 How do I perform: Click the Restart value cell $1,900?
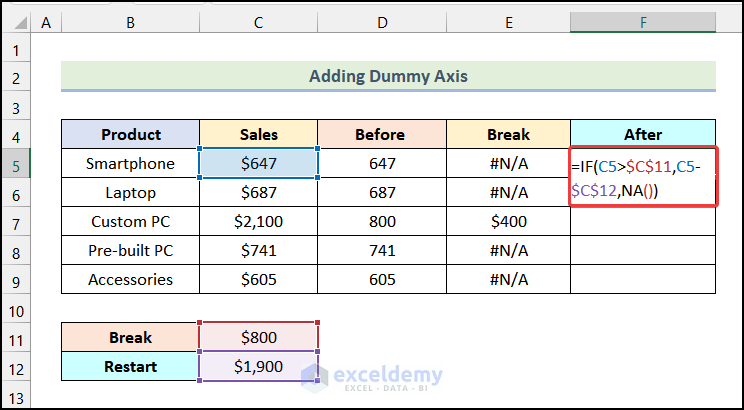pos(259,366)
